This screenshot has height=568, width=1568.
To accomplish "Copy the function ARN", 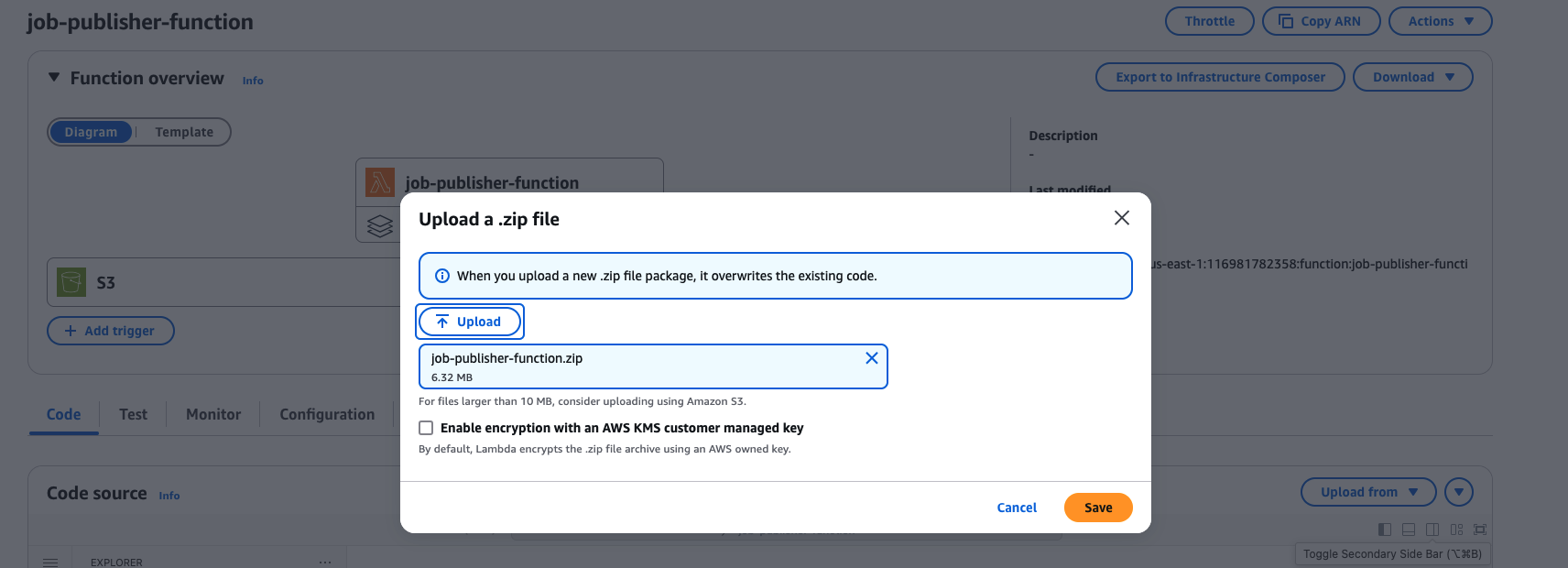I will pyautogui.click(x=1321, y=21).
